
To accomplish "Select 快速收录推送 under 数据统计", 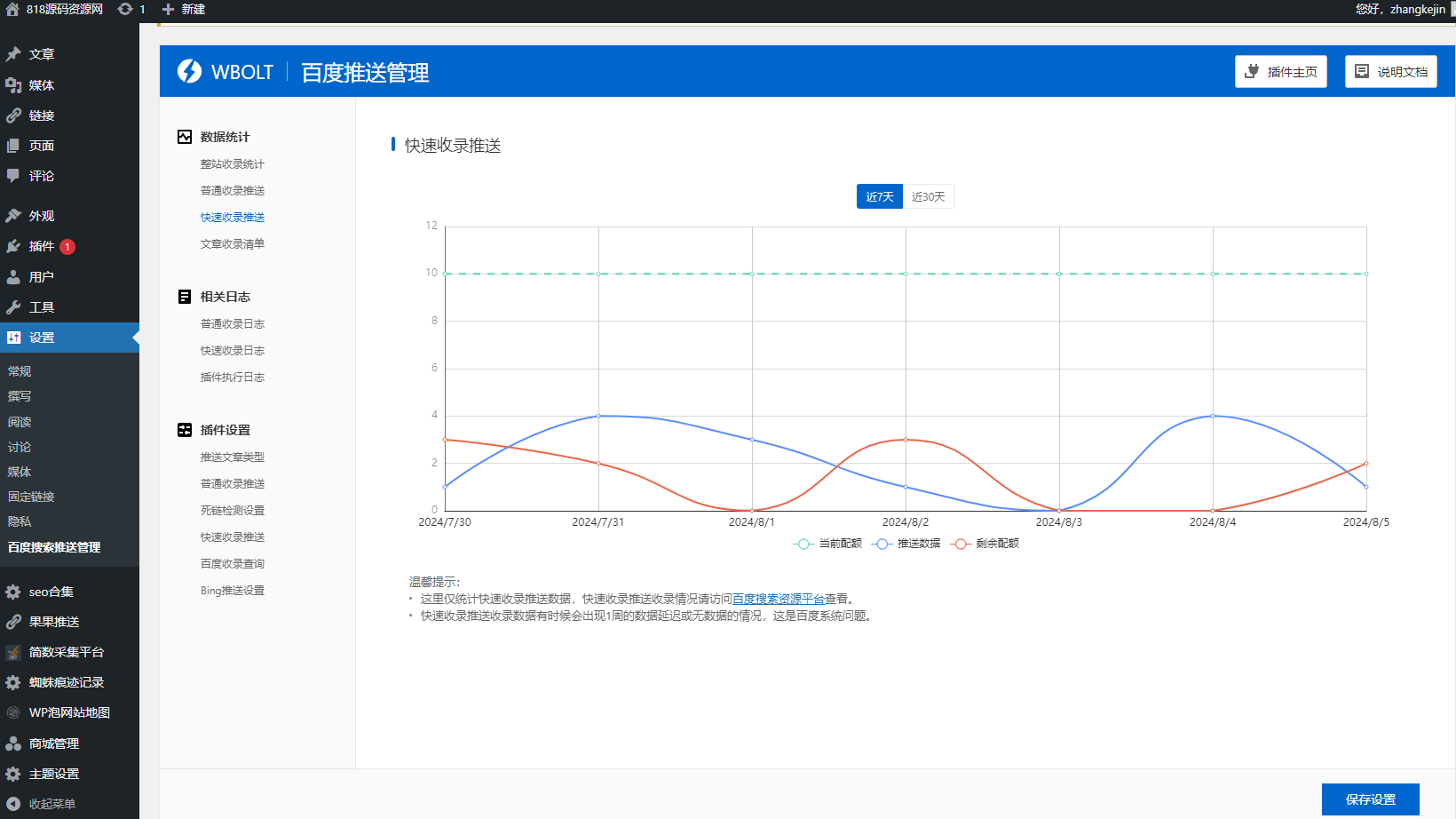I will [233, 218].
